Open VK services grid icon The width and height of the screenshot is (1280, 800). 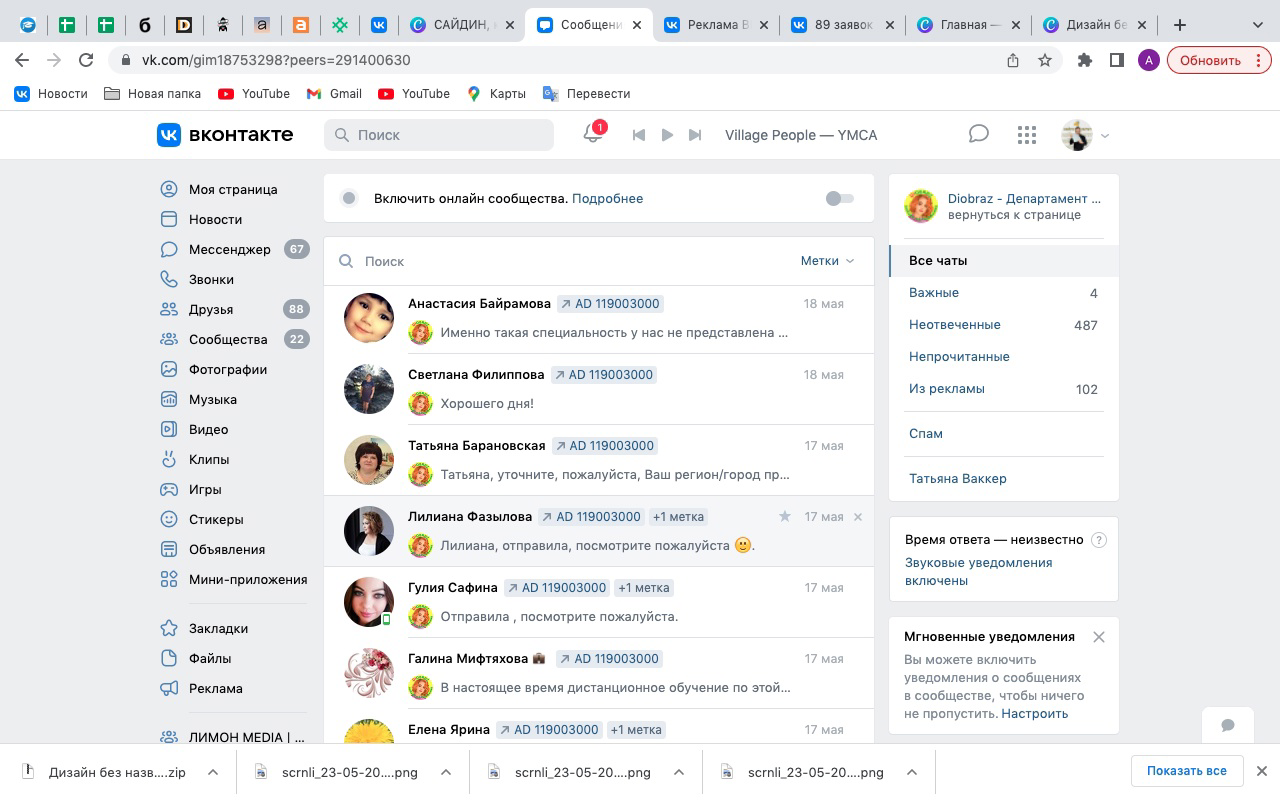[1027, 135]
